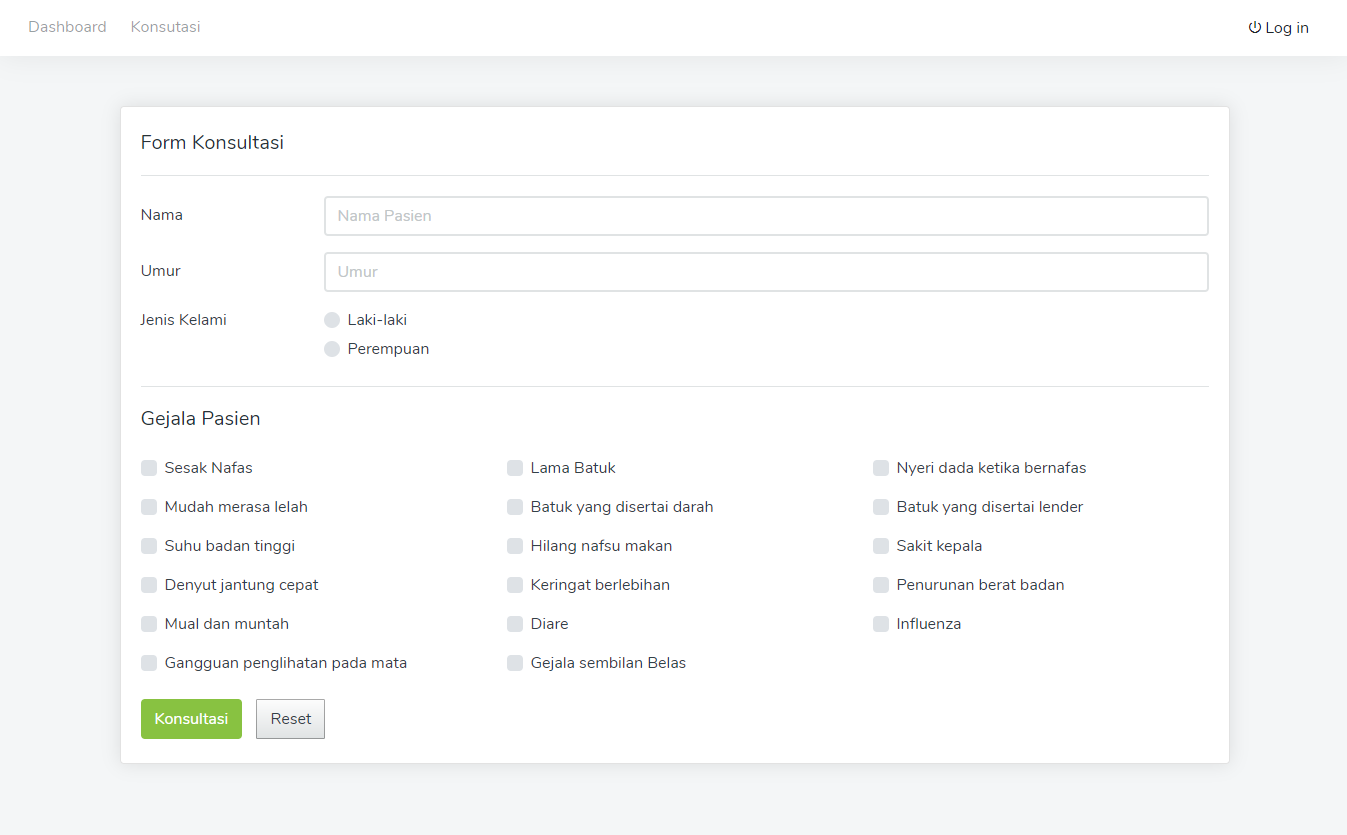Screen dimensions: 1347x835
Task: Select the Laki-laki radio option
Action: coord(332,320)
